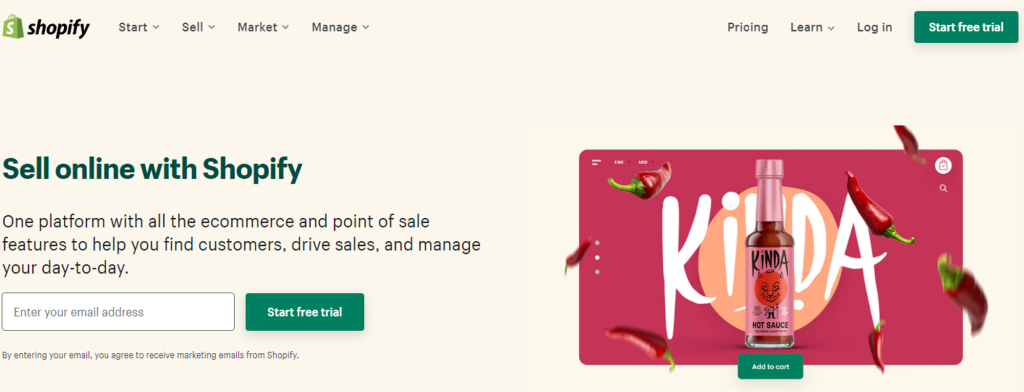
Task: Click the Shopify shopping bag logo
Action: coord(13,27)
